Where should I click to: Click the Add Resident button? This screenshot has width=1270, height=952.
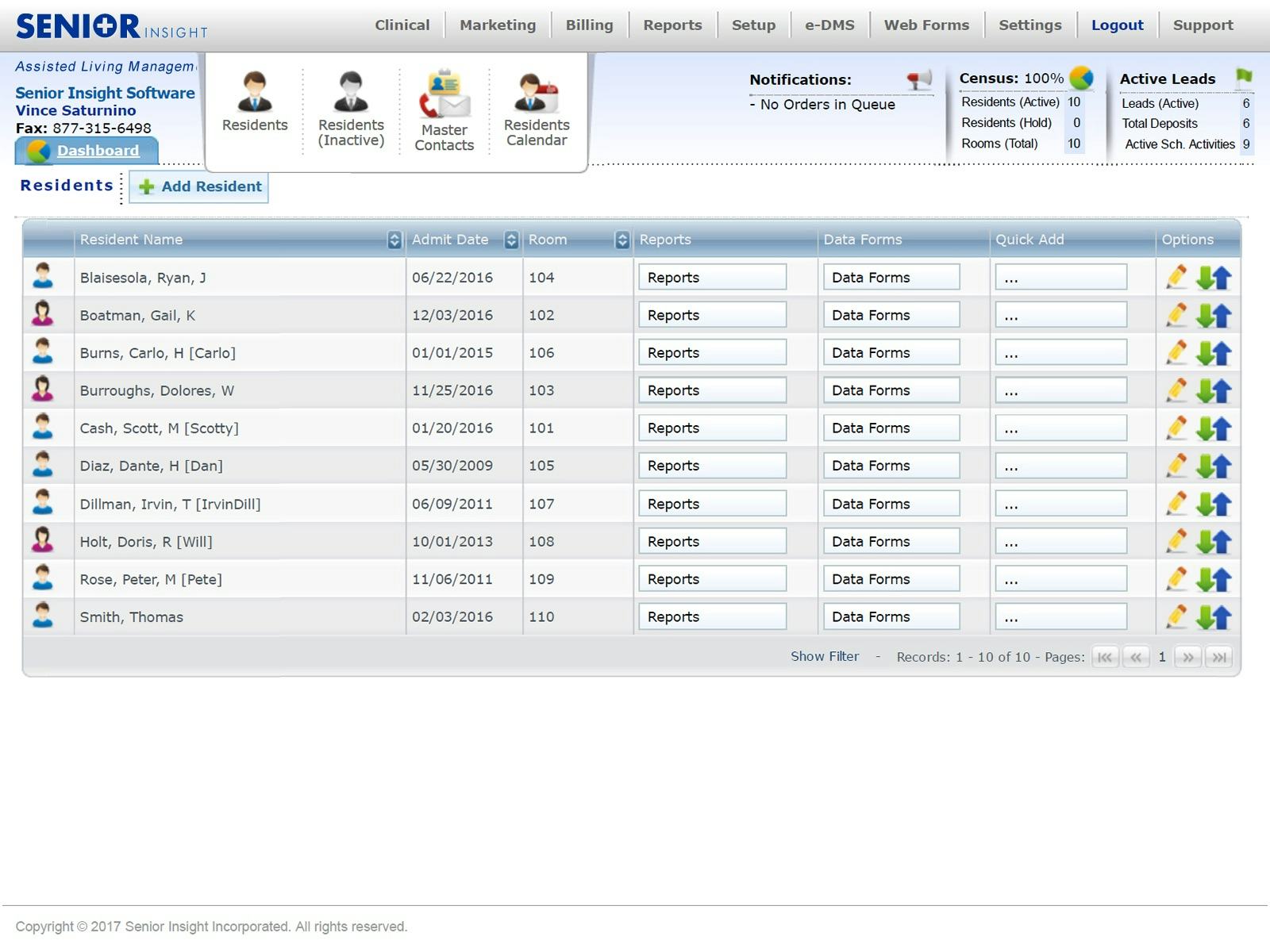tap(198, 187)
